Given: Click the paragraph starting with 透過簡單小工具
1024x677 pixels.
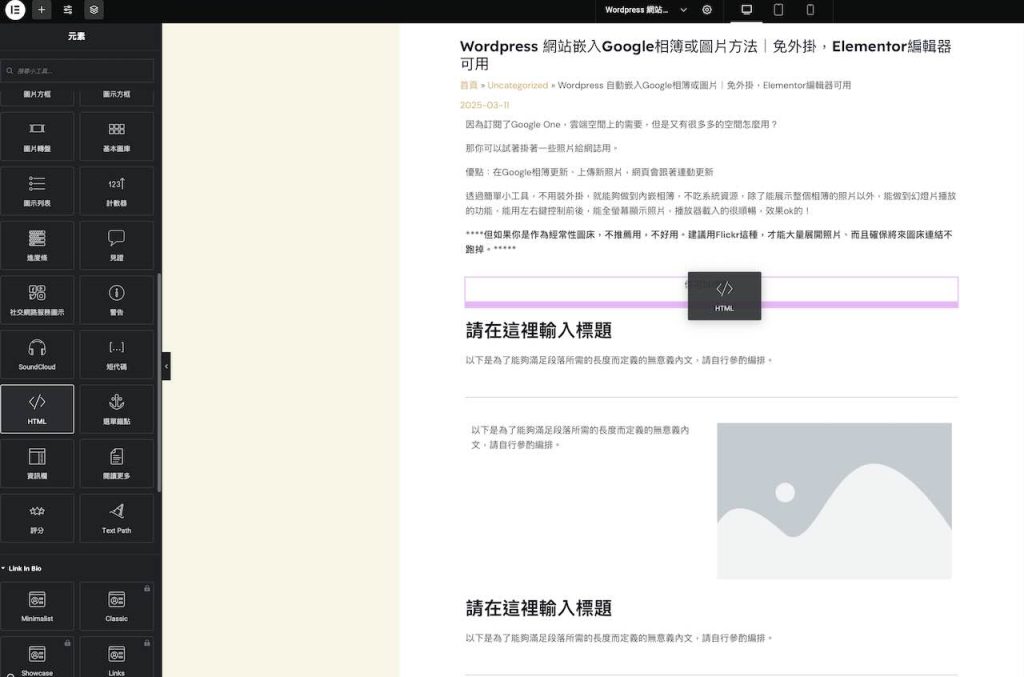Looking at the screenshot, I should point(711,203).
